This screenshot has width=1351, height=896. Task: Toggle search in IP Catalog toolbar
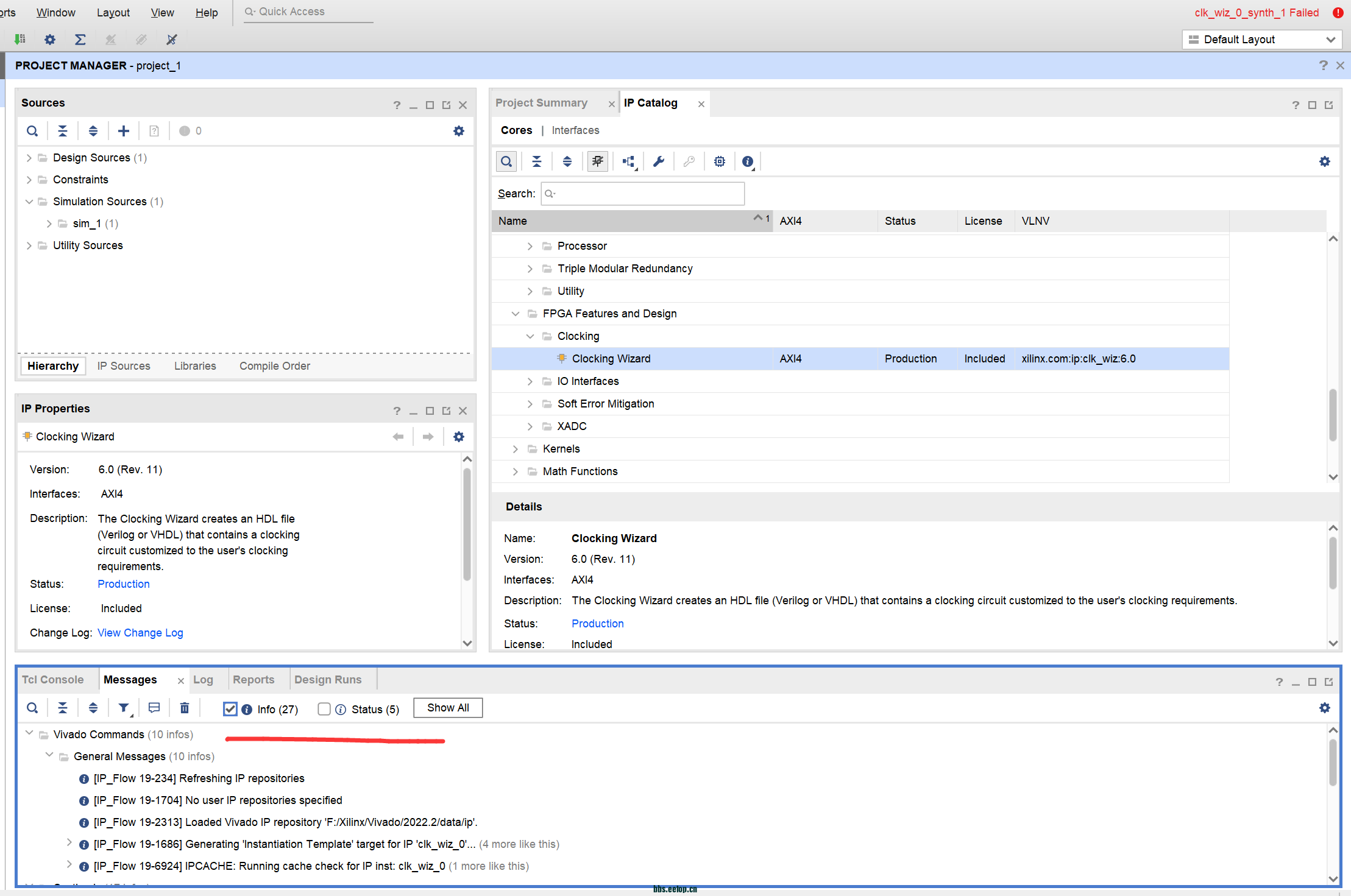[506, 161]
